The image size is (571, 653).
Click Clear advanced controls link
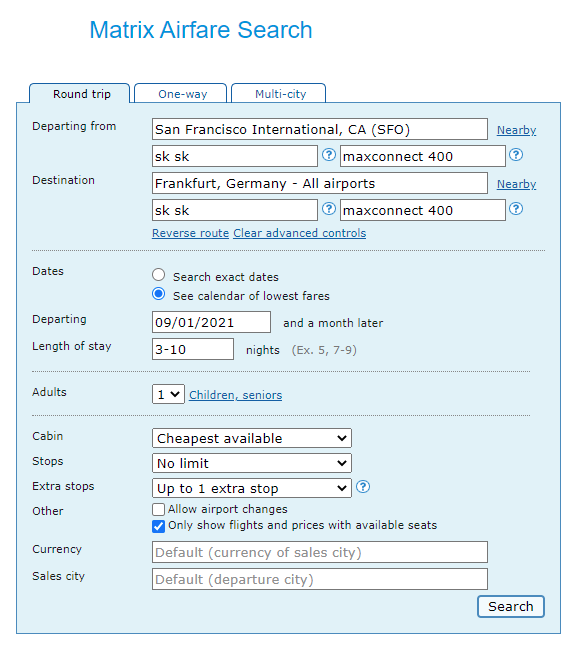299,233
